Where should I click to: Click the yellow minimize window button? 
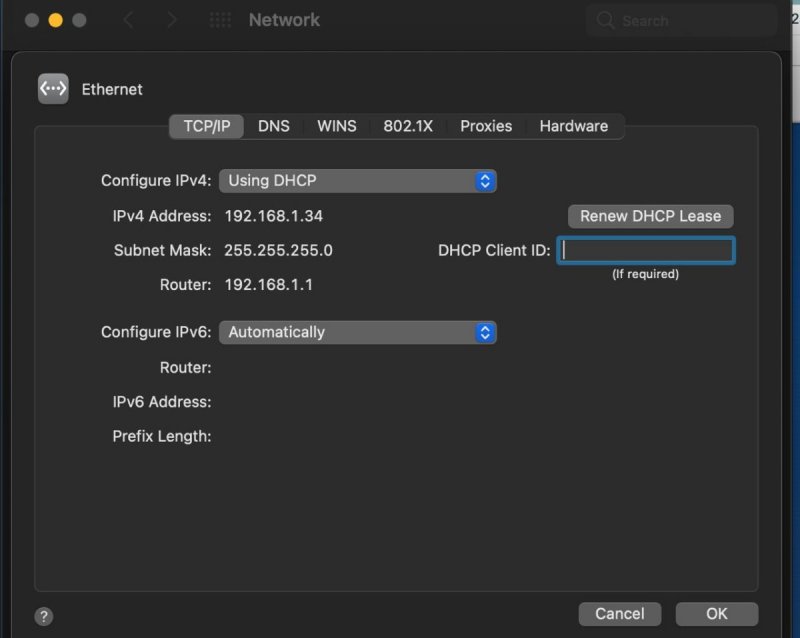click(x=56, y=20)
